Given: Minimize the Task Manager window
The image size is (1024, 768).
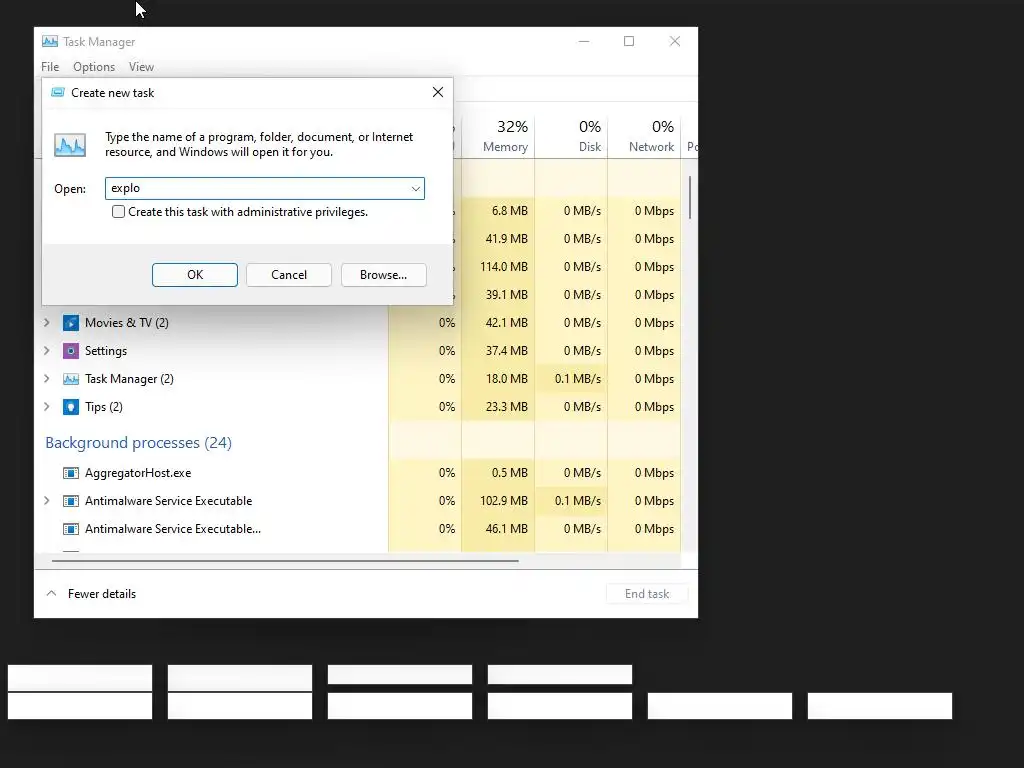Looking at the screenshot, I should [584, 41].
